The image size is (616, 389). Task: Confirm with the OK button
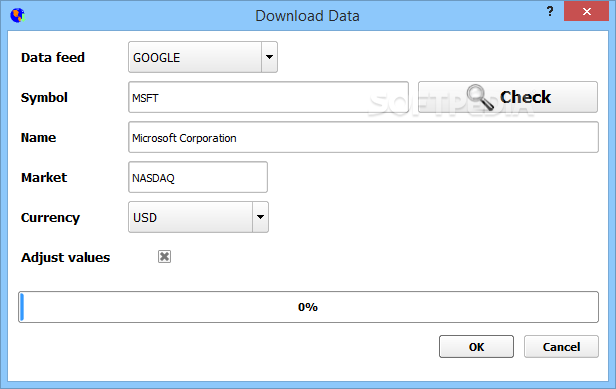coord(476,347)
